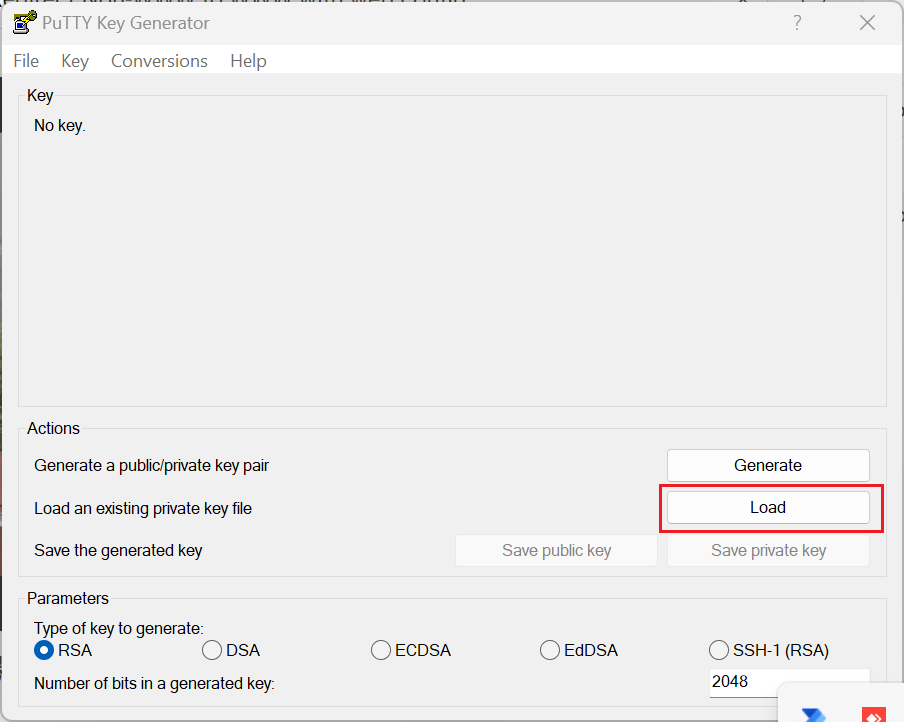Open the File menu

coord(26,61)
